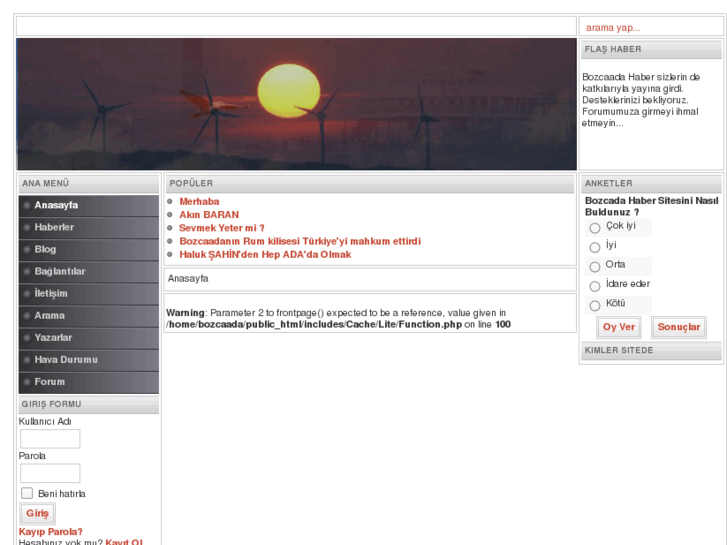Click the sunset wind turbine banner image
Viewport: 727px width, 545px height.
[x=297, y=104]
